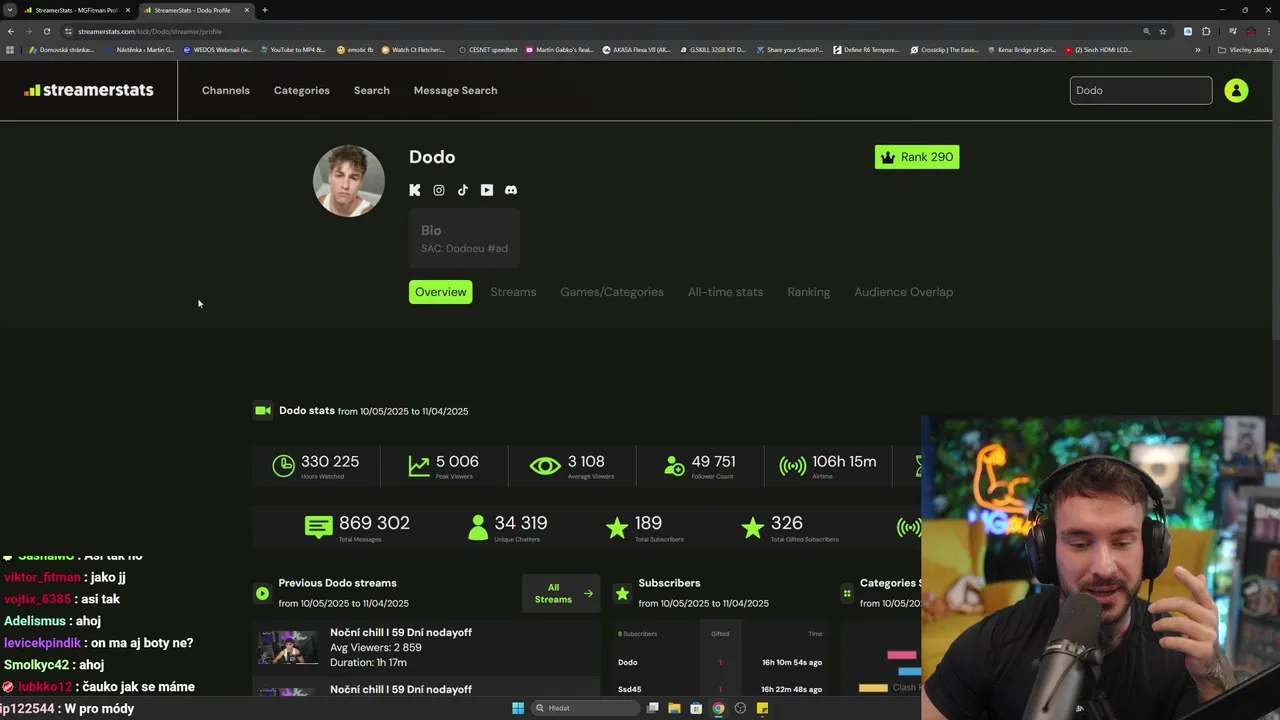Click the All Streams button
The image size is (1280, 720).
point(561,593)
